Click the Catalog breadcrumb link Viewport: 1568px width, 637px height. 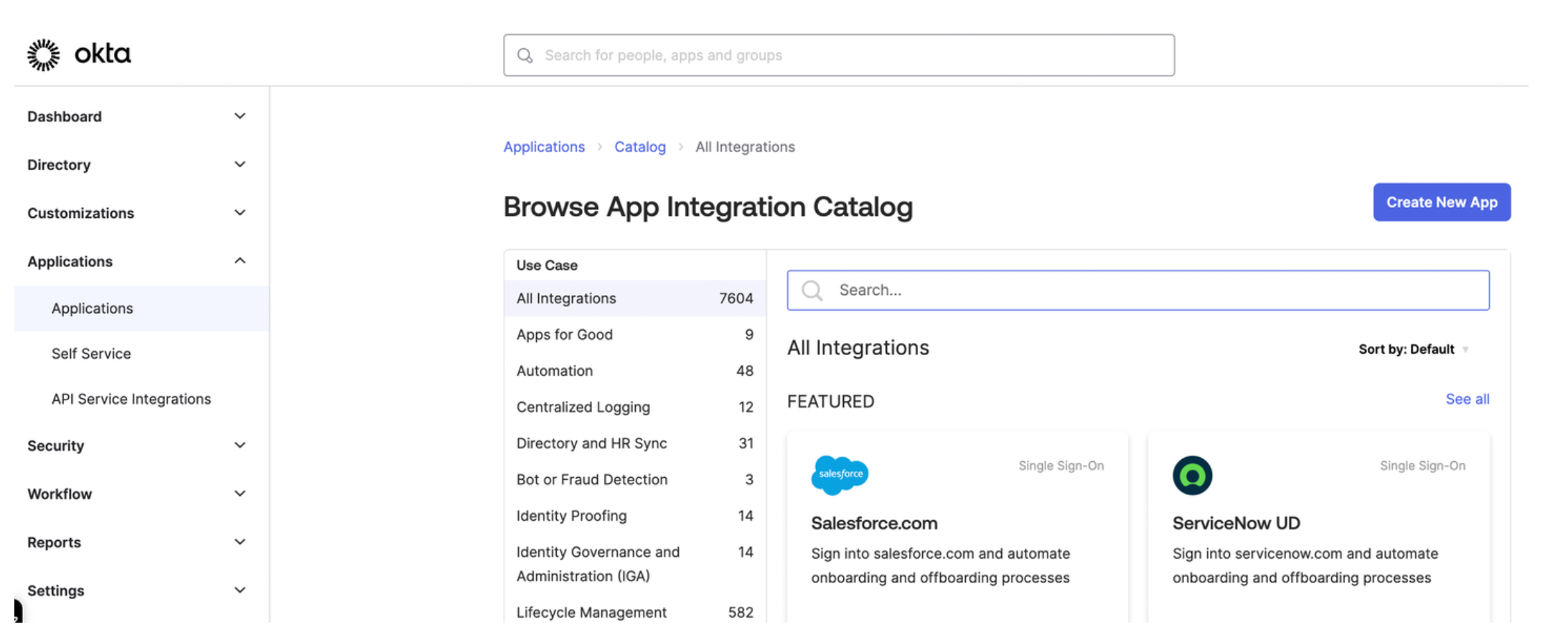[640, 147]
